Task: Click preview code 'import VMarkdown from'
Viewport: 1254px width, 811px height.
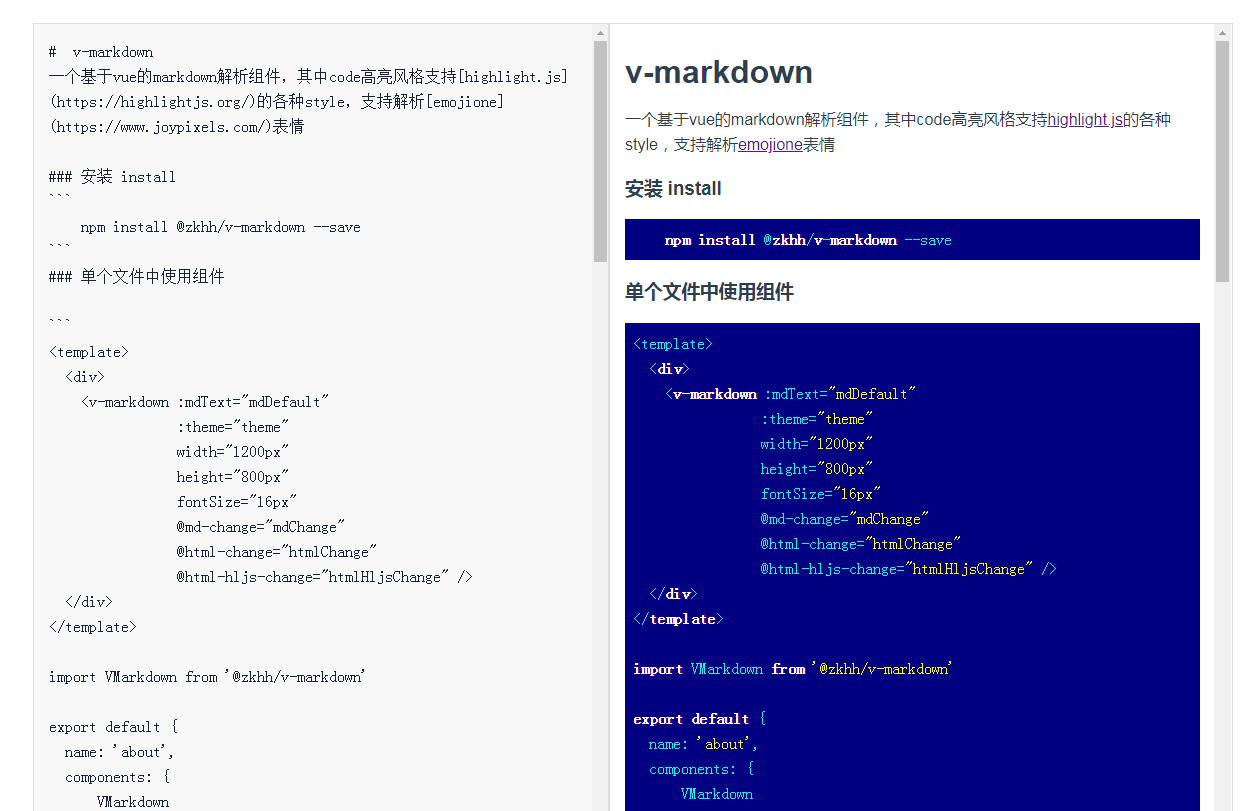Action: point(719,669)
